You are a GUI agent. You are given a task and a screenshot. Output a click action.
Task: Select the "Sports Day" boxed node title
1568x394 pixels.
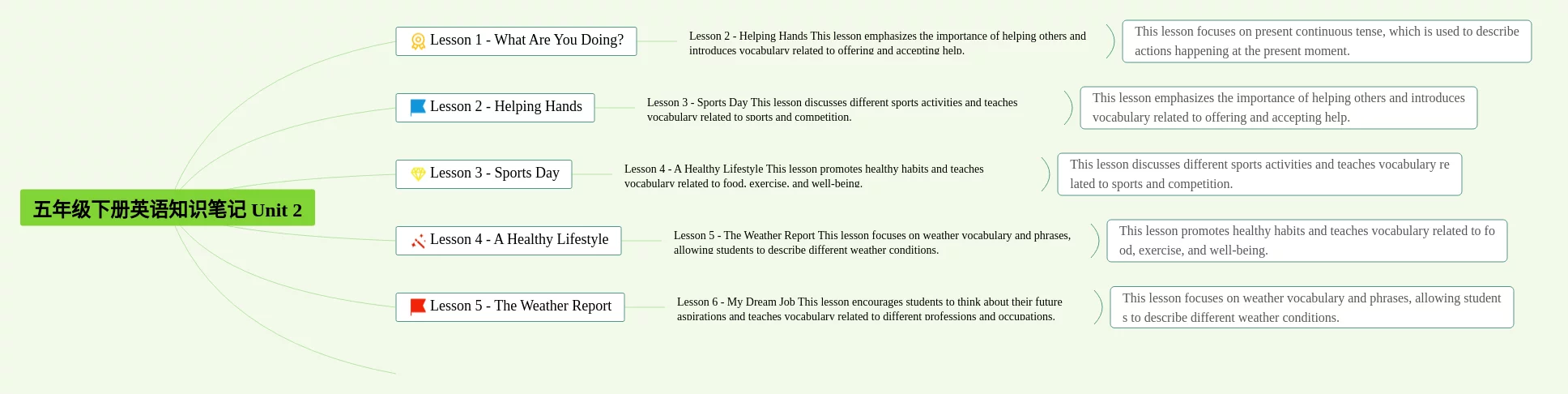click(x=495, y=173)
